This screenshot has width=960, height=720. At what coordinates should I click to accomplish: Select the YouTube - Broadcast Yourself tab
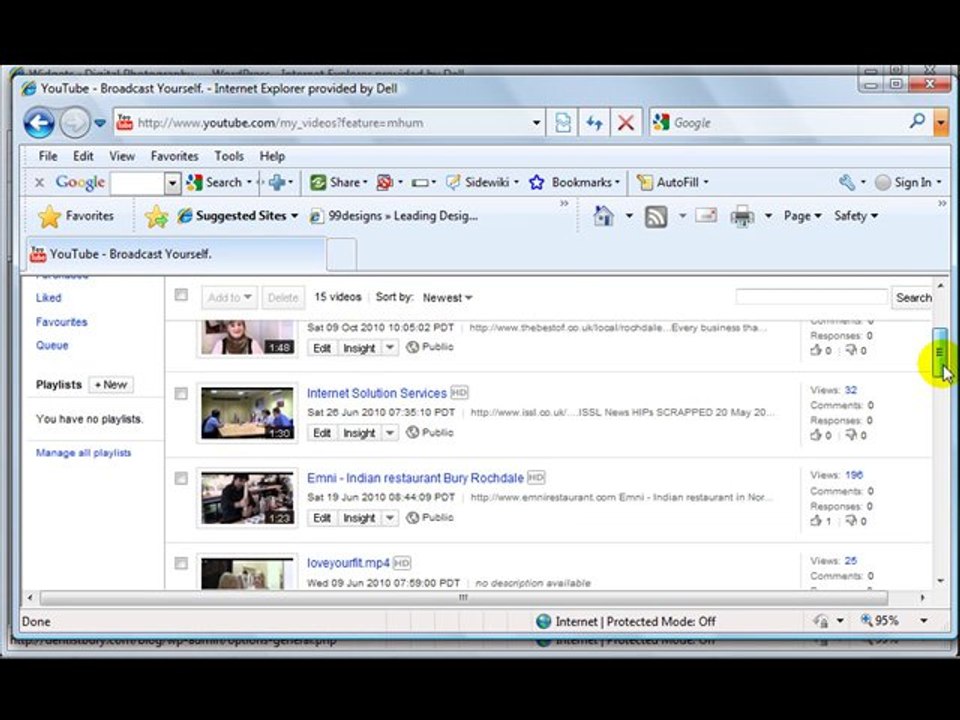(x=176, y=254)
